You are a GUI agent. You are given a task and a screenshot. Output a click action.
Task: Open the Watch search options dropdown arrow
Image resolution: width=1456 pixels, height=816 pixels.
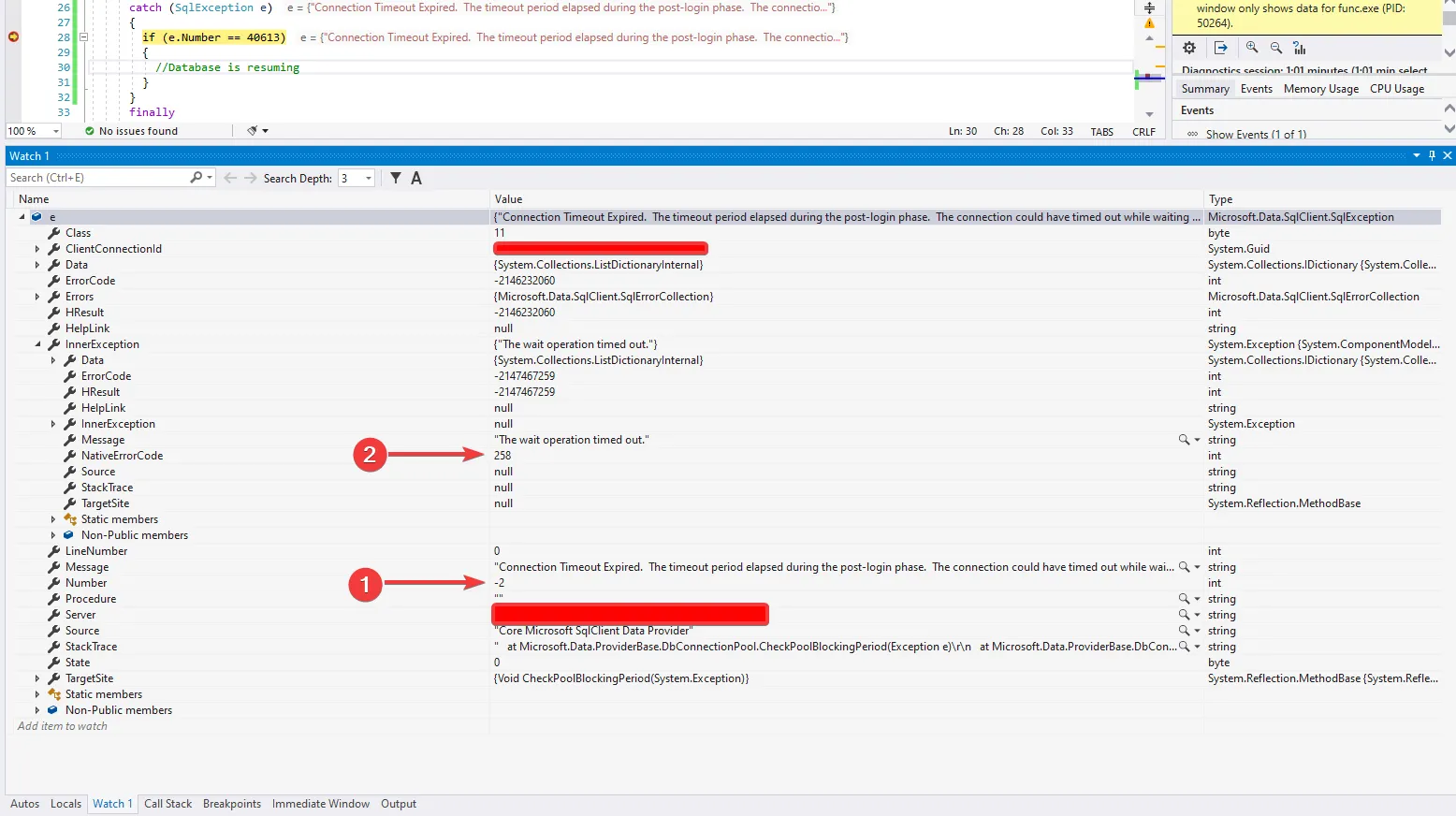tap(210, 178)
